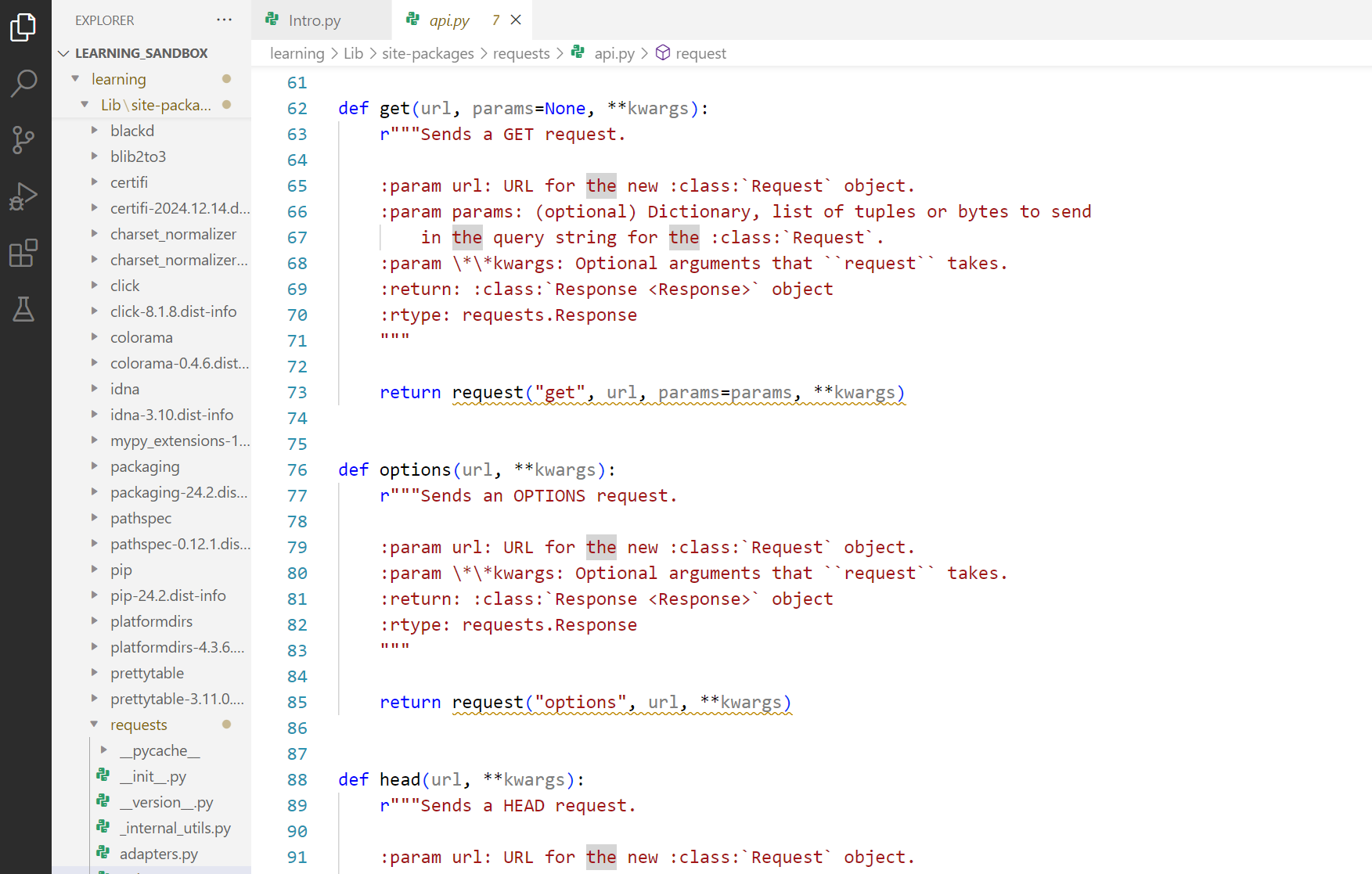Open the Run and Debug view
Viewport: 1372px width, 874px height.
coord(23,196)
